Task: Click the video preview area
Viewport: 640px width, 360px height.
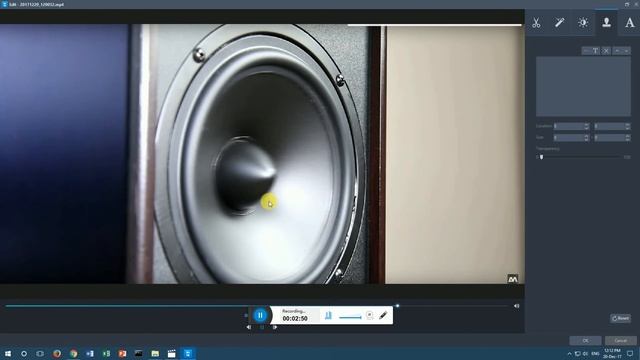Action: (262, 154)
